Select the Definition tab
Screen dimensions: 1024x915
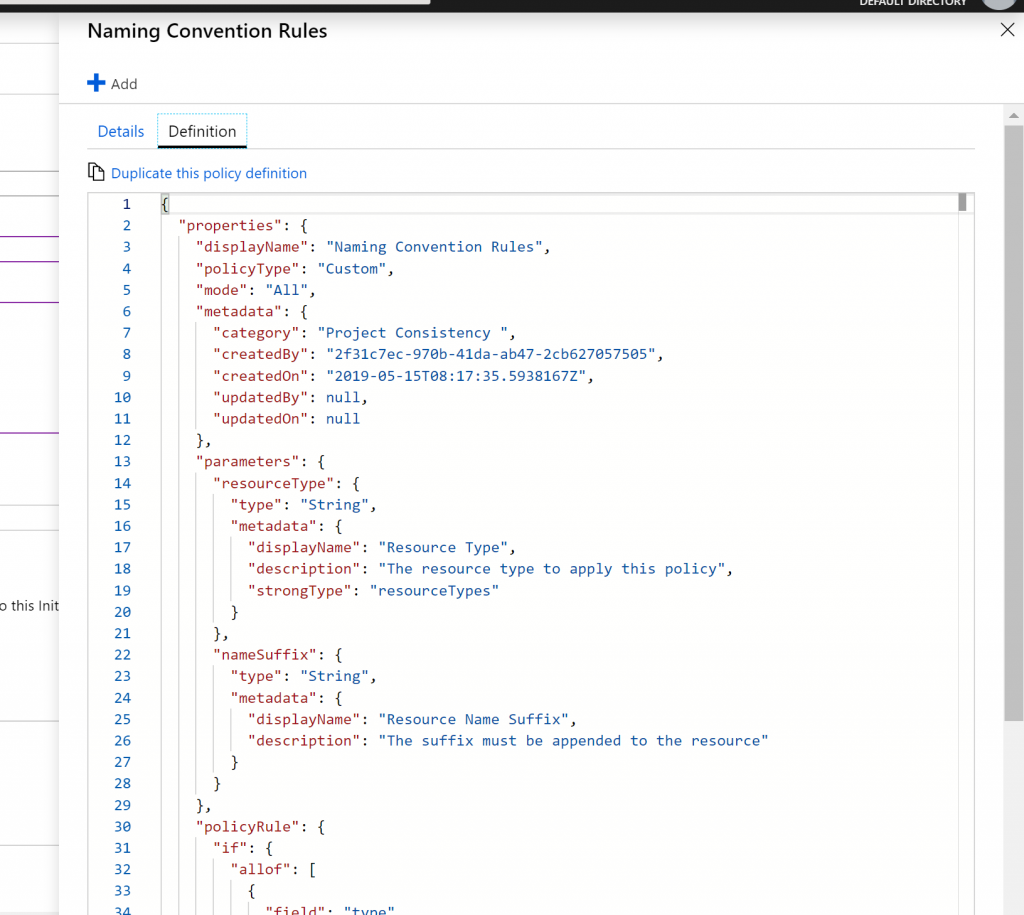coord(202,132)
